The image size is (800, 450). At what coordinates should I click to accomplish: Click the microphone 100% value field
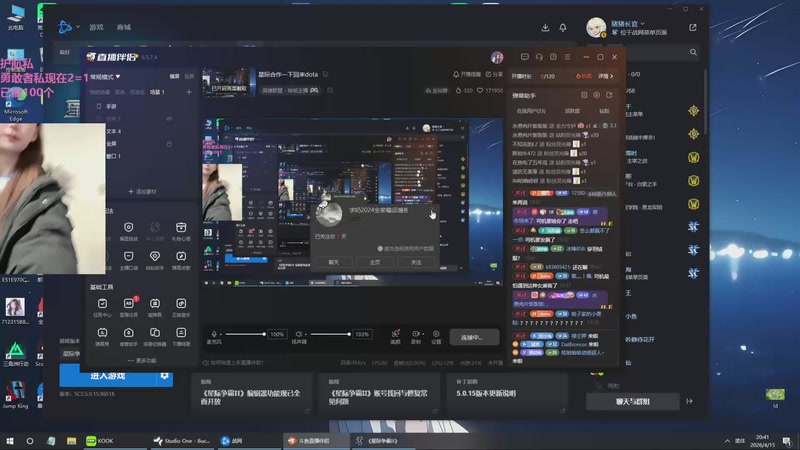pyautogui.click(x=277, y=334)
